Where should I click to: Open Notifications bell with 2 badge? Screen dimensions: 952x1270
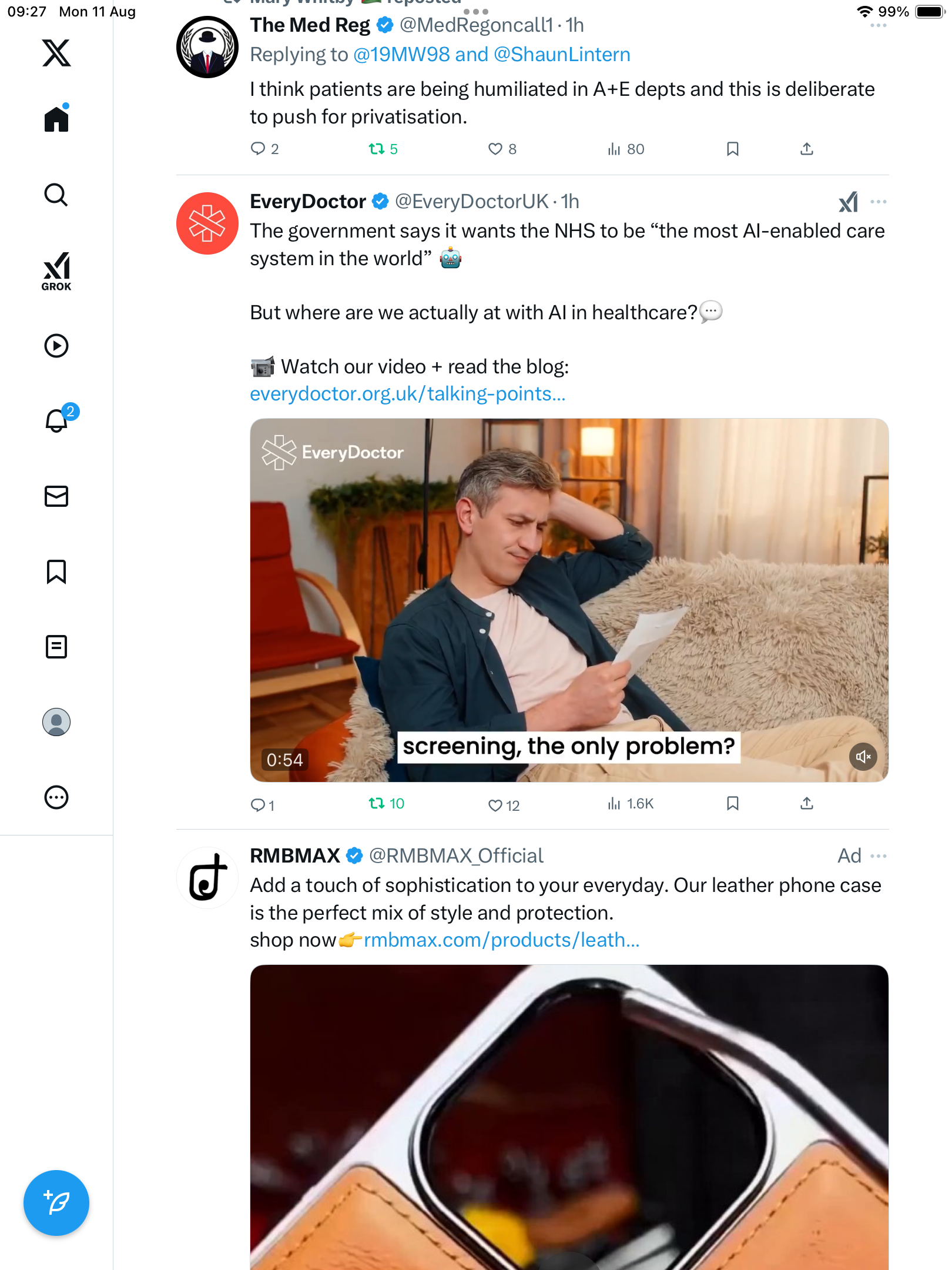[x=57, y=420]
